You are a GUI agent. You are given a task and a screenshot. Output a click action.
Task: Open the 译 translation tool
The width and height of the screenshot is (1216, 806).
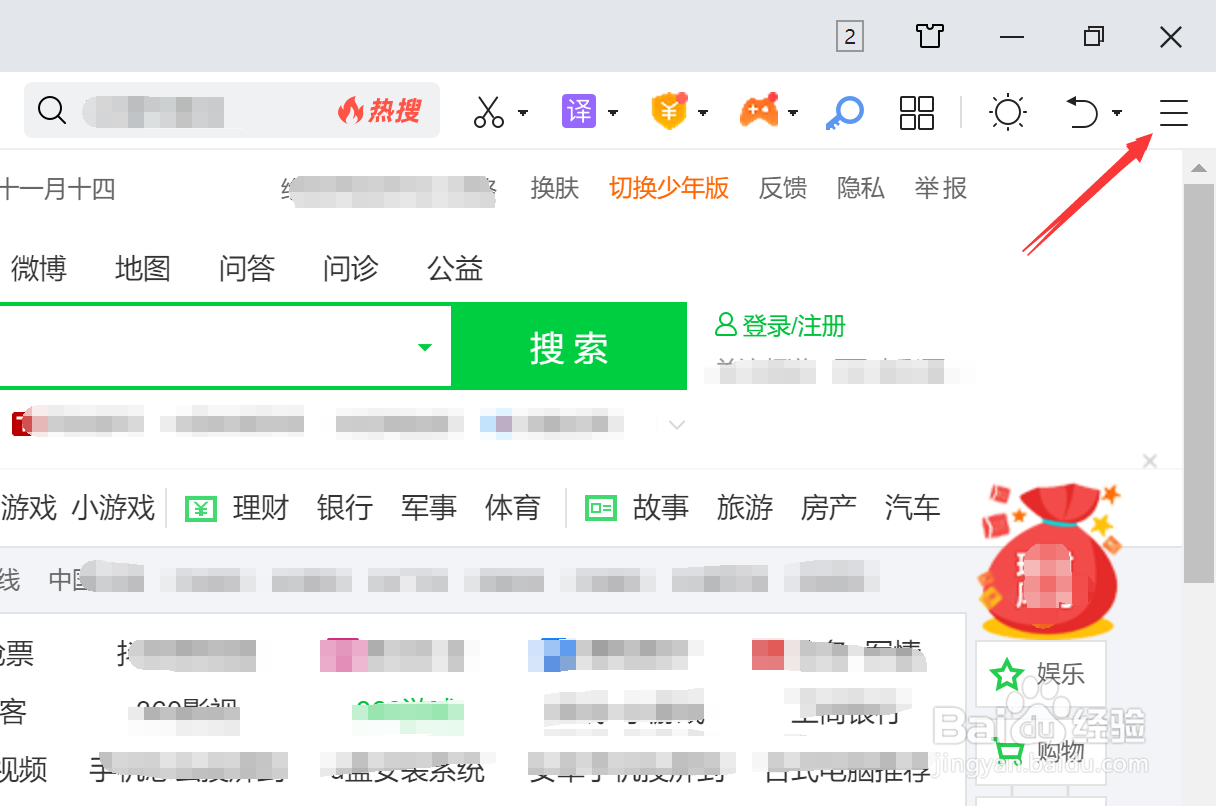click(581, 112)
